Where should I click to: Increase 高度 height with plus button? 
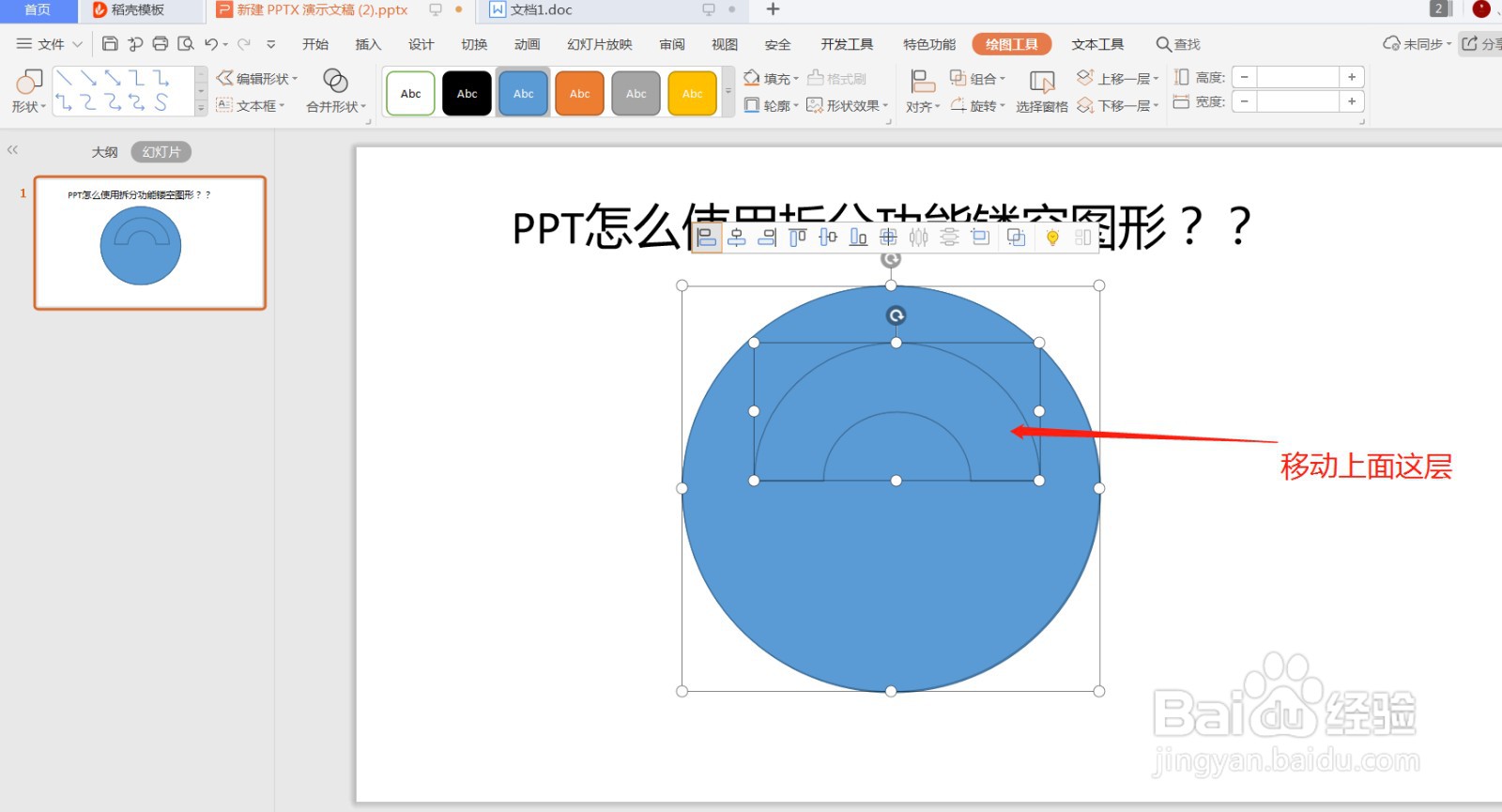tap(1352, 77)
